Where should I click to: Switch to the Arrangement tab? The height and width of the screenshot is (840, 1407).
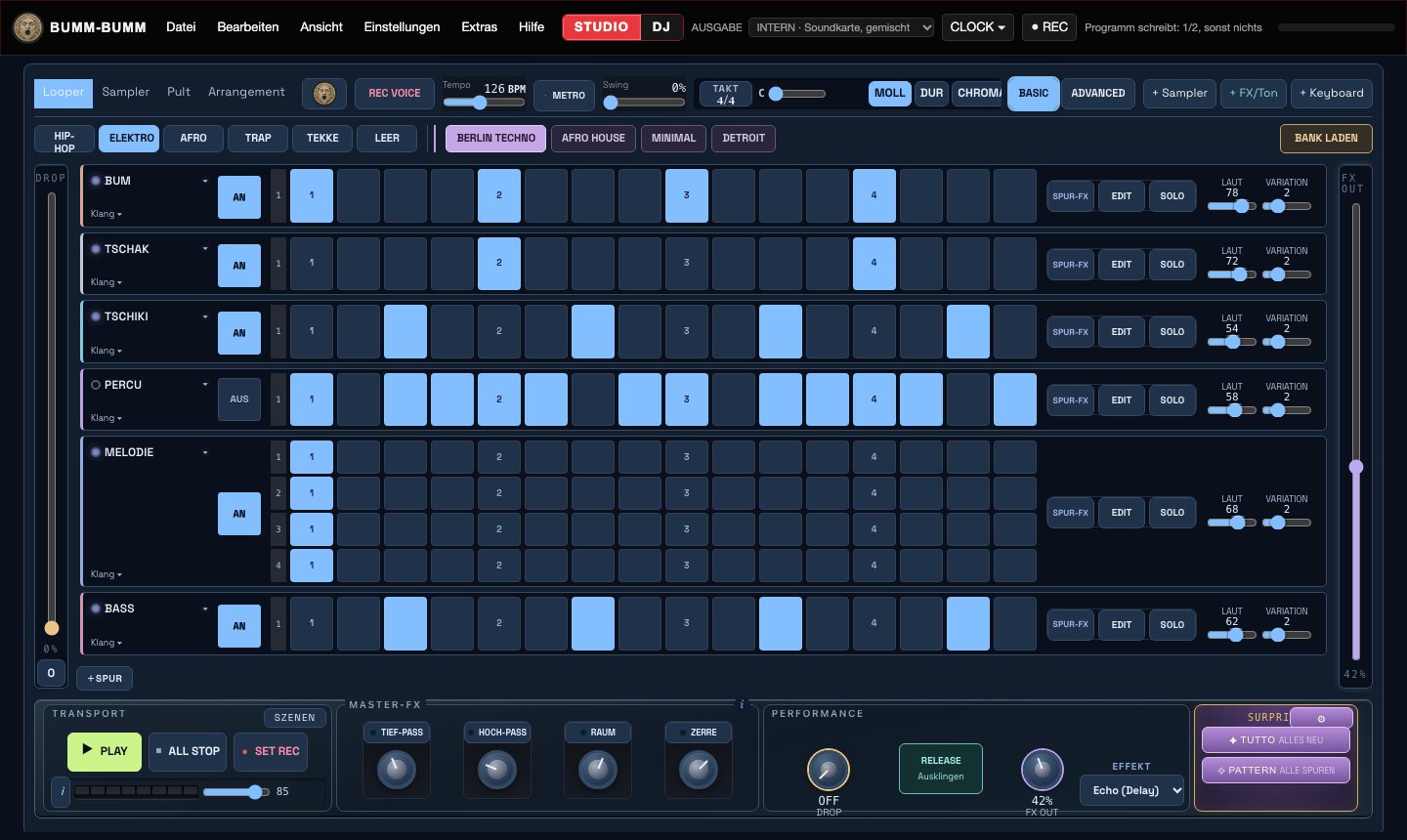(x=246, y=92)
